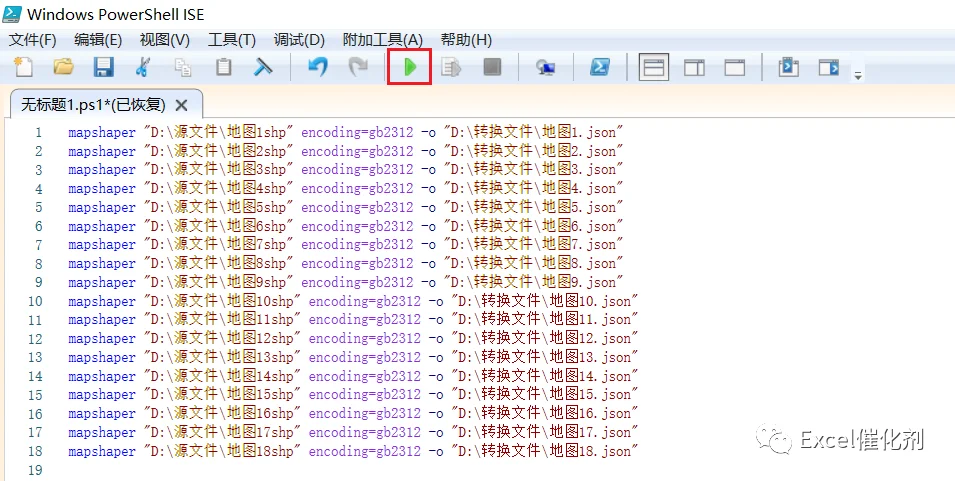Open new remote PowerShell tab icon

[546, 67]
